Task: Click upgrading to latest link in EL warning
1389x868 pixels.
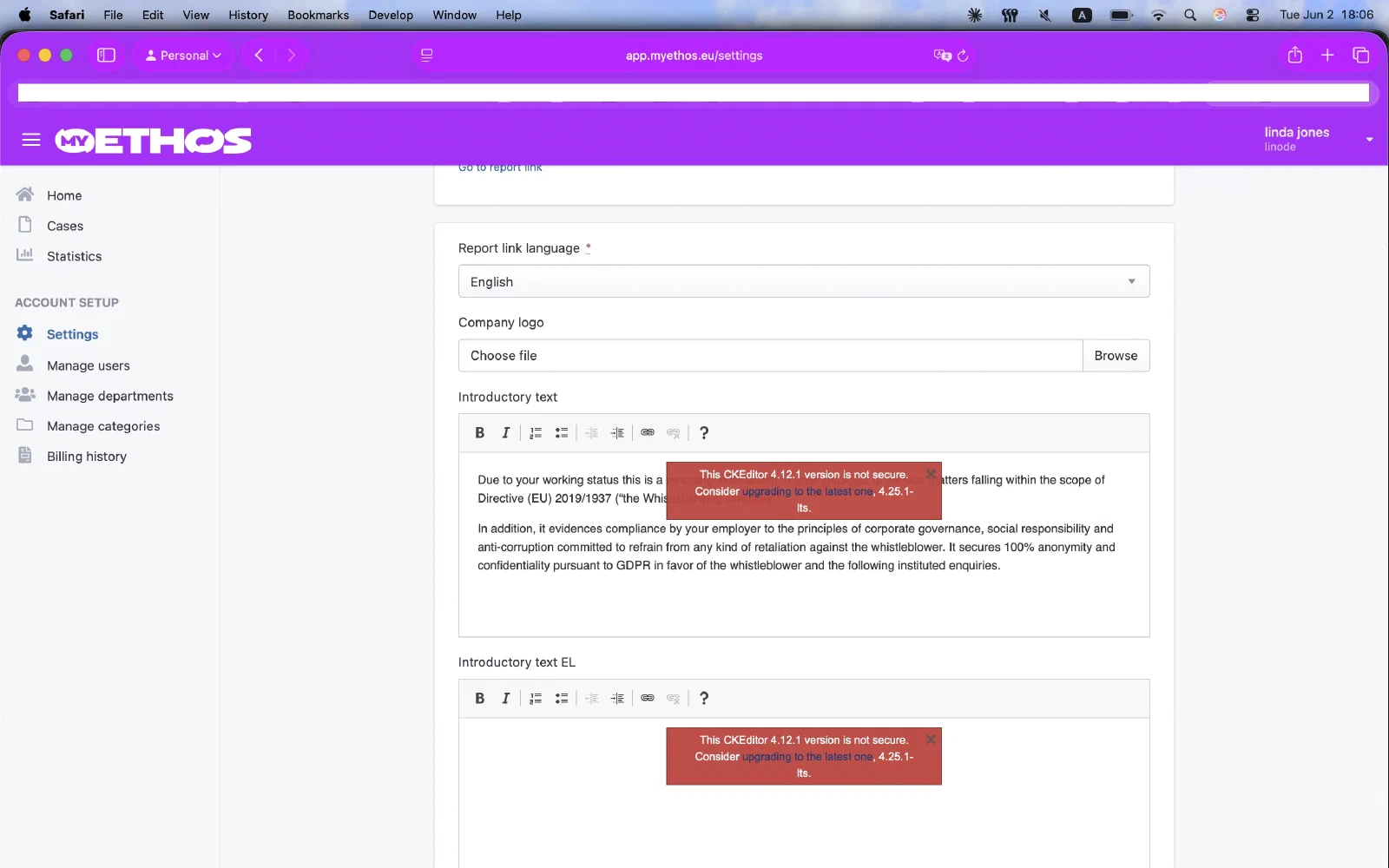Action: 807,757
